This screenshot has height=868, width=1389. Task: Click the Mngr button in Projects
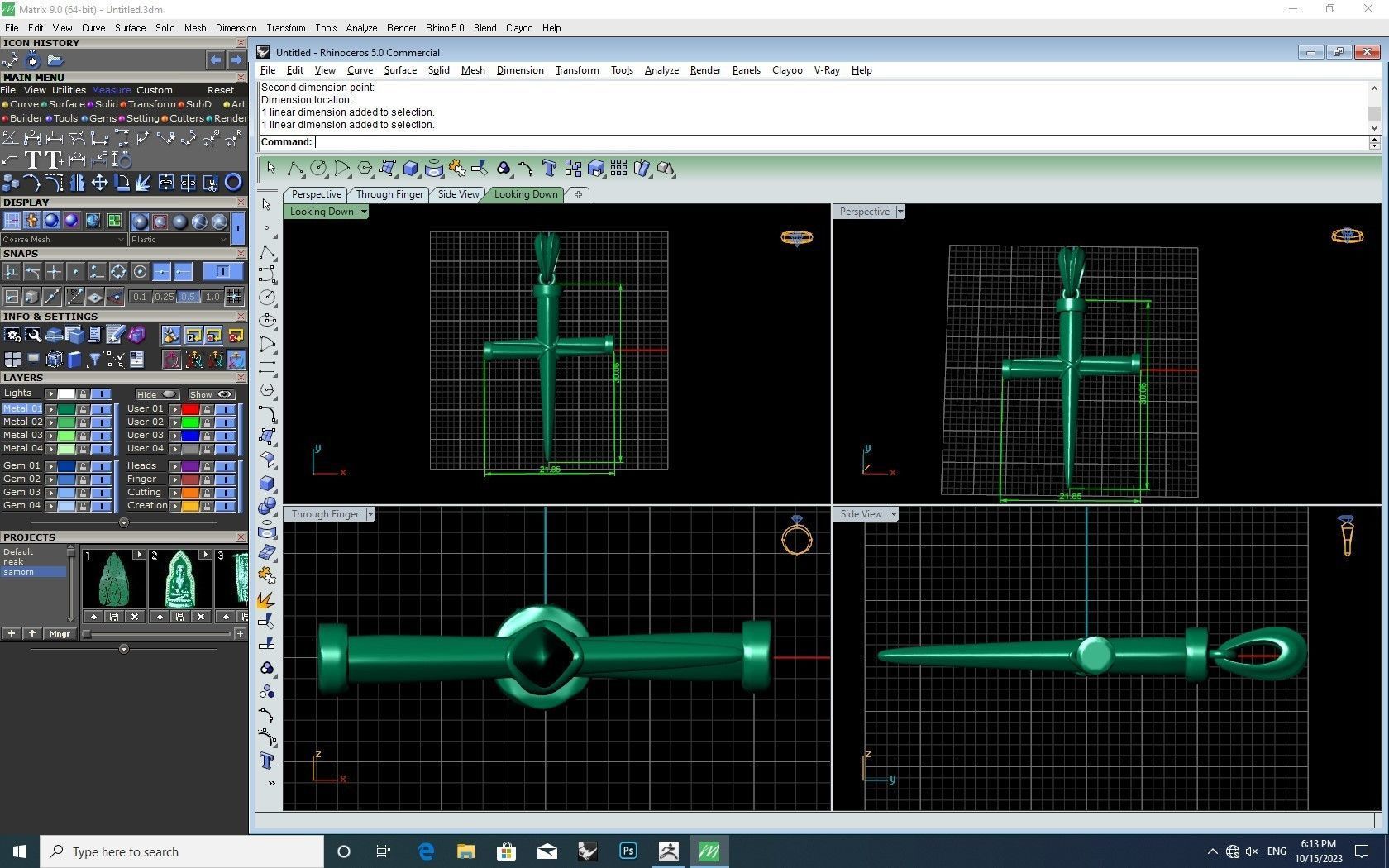[60, 634]
